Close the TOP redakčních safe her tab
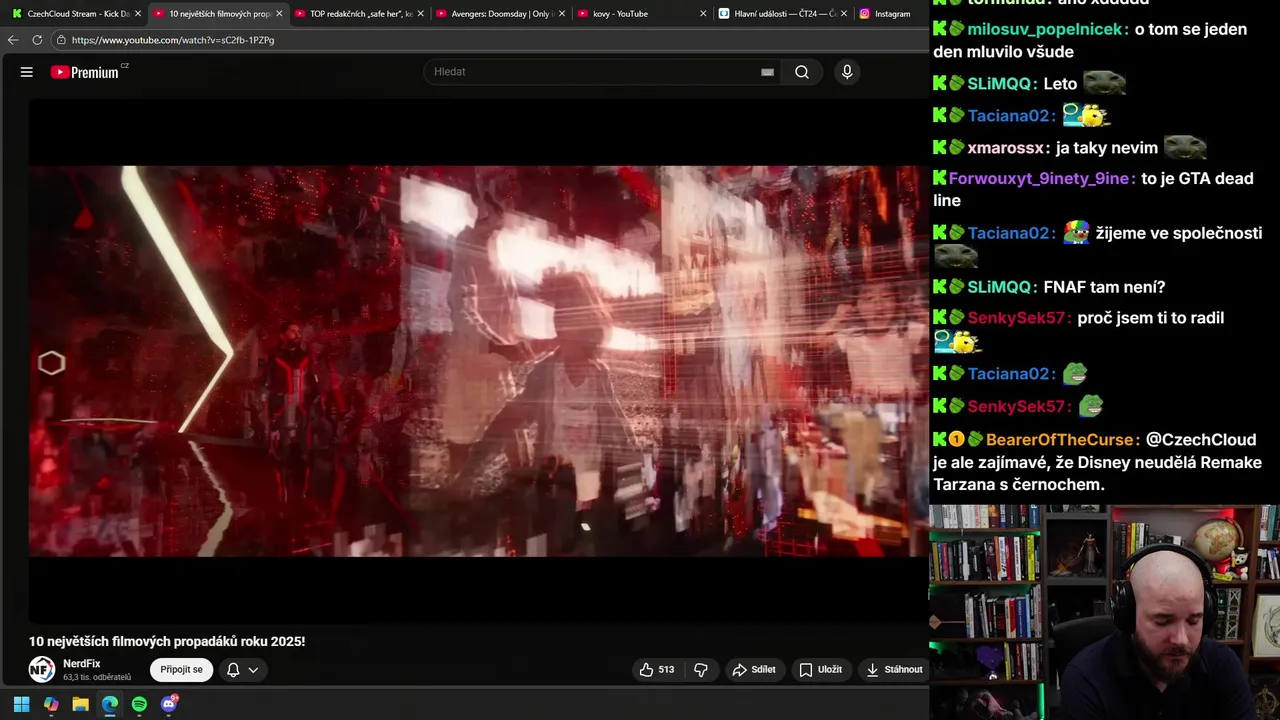Viewport: 1280px width, 720px height. tap(420, 14)
